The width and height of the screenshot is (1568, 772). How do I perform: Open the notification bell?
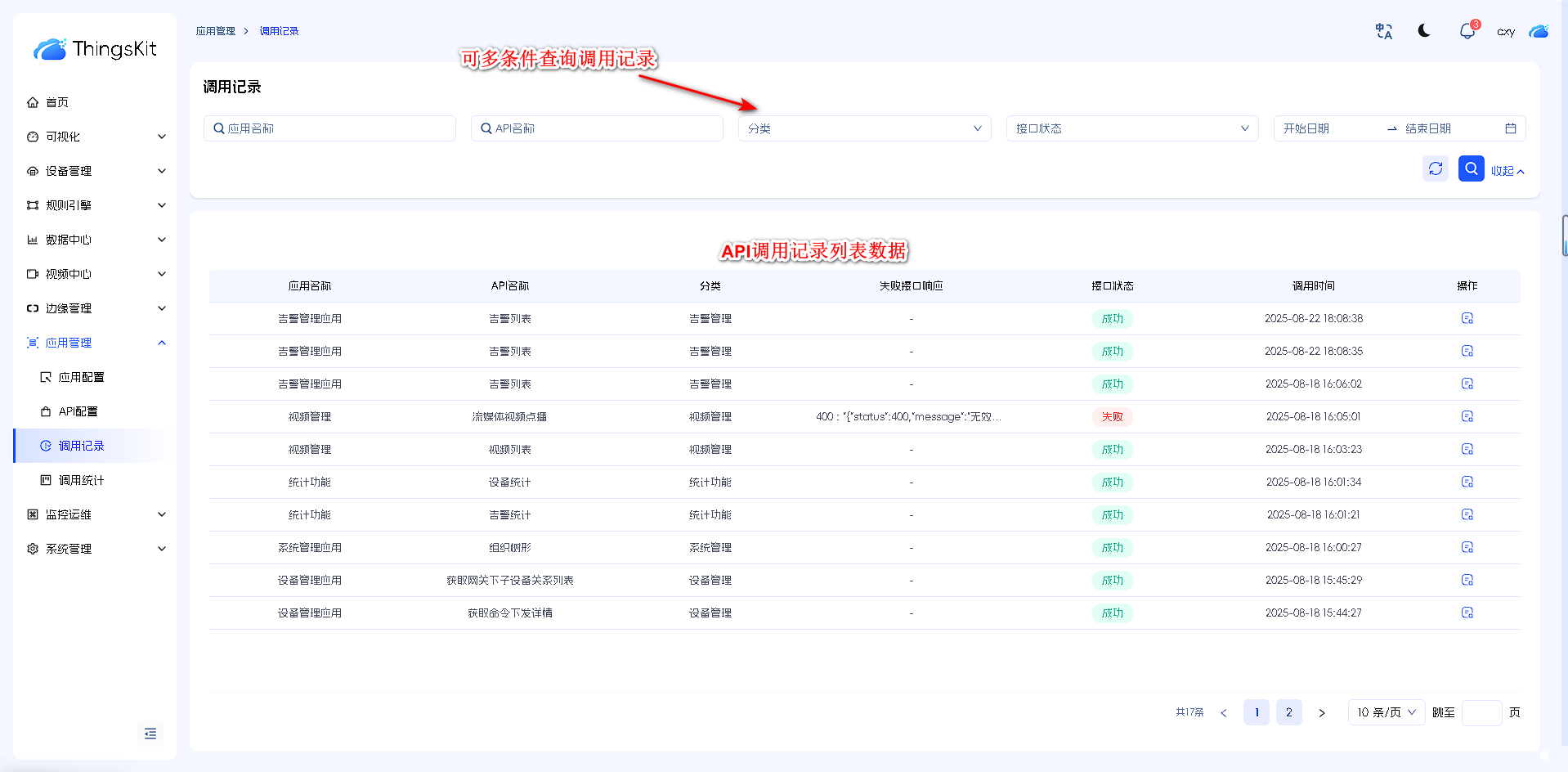pos(1467,31)
